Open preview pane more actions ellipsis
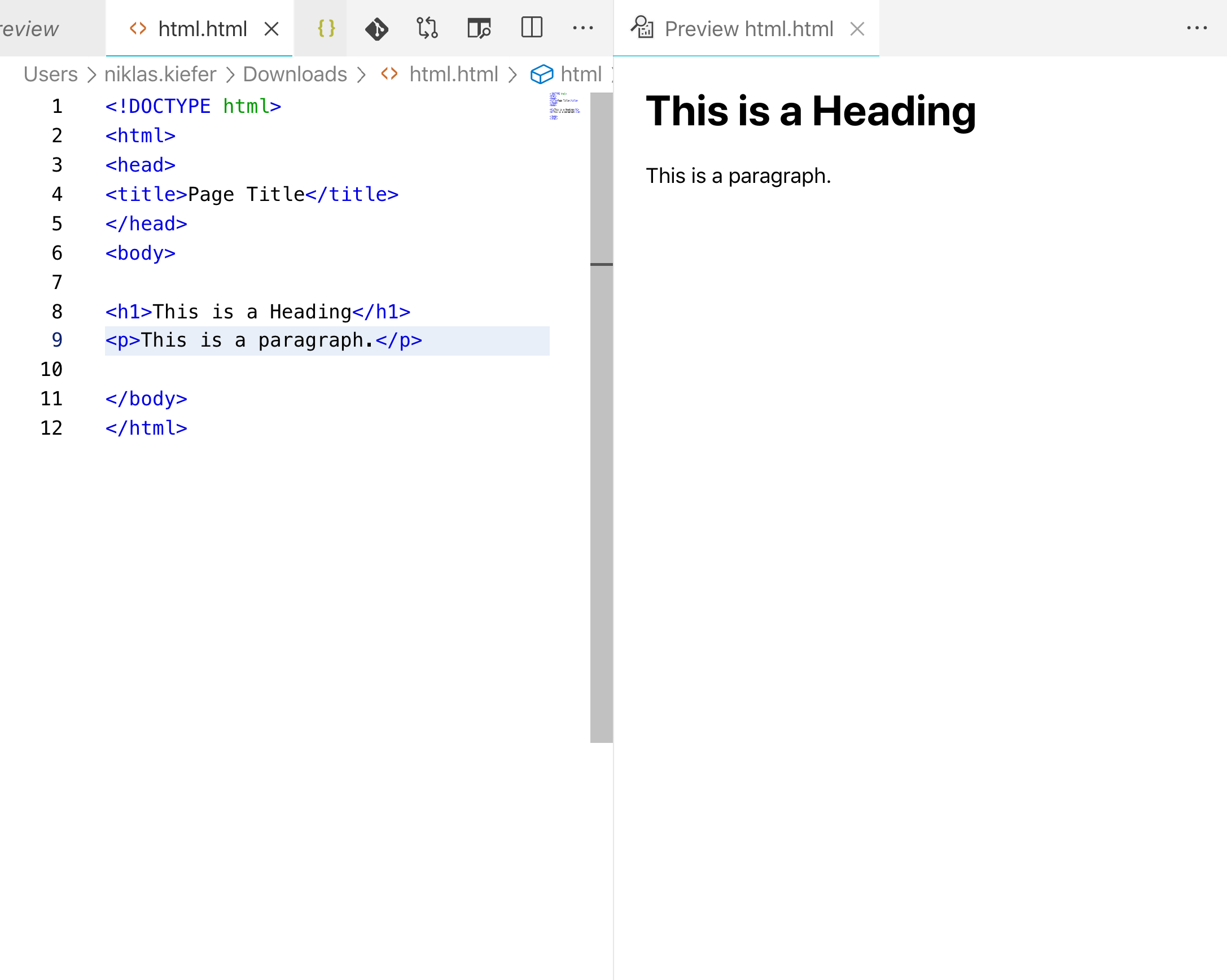 point(1197,28)
